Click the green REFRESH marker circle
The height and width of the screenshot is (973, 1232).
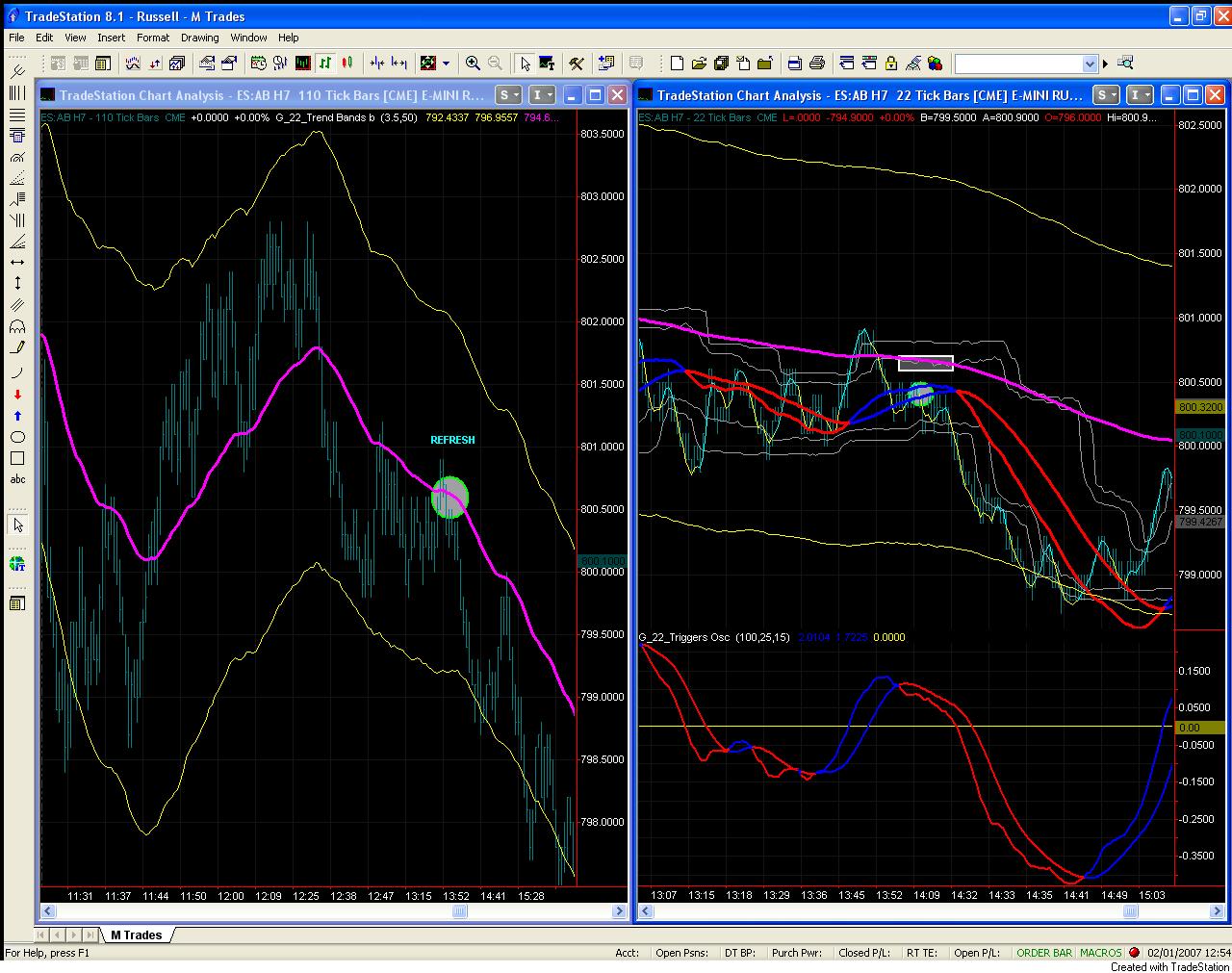449,498
